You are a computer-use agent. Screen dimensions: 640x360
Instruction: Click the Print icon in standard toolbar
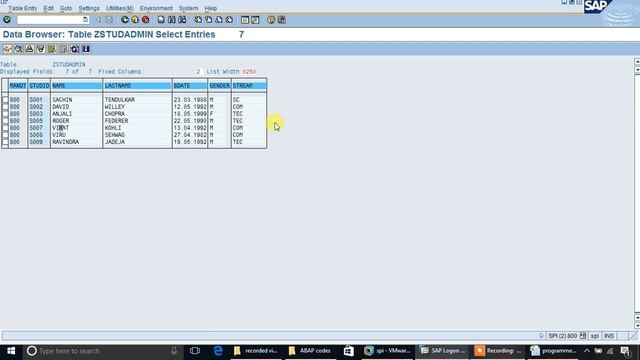click(161, 20)
